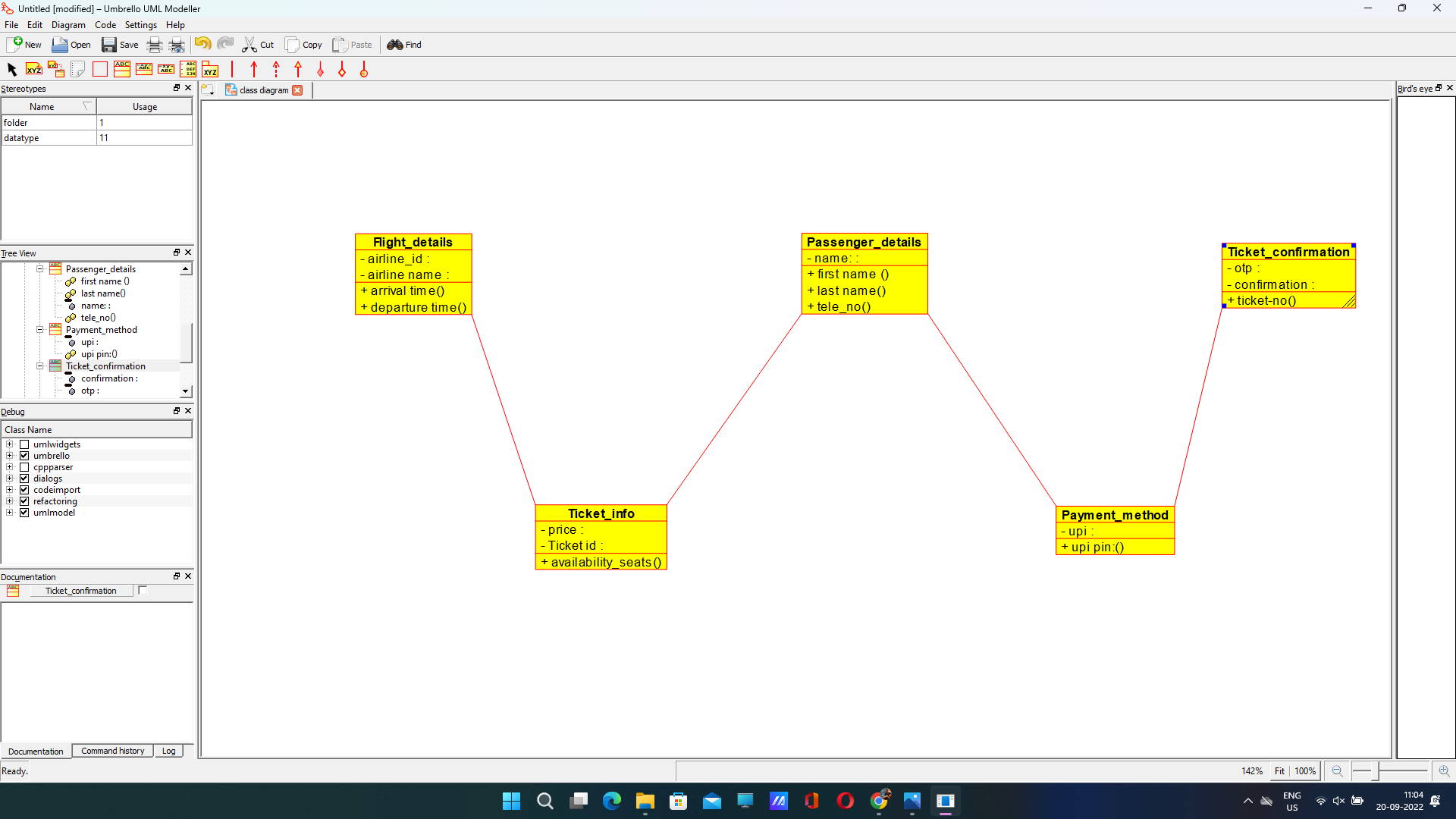Select the Dependency dashed arrow tool

click(276, 70)
